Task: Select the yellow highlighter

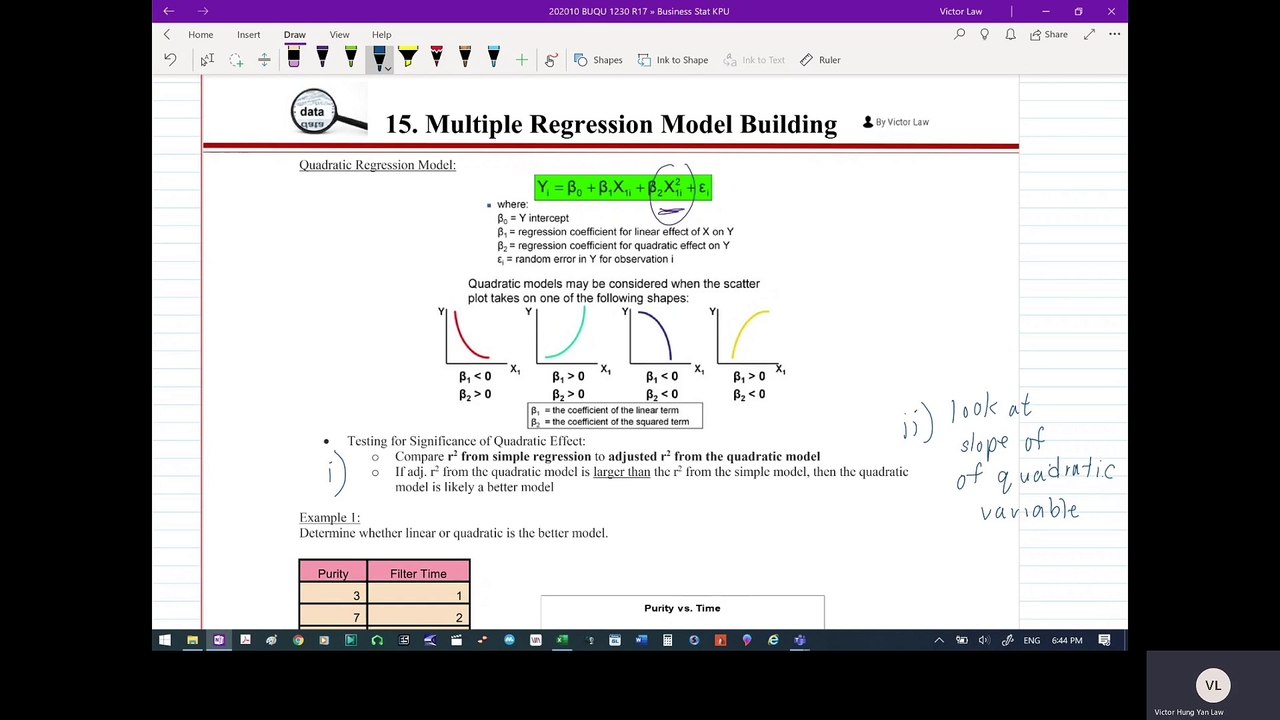Action: coord(408,59)
